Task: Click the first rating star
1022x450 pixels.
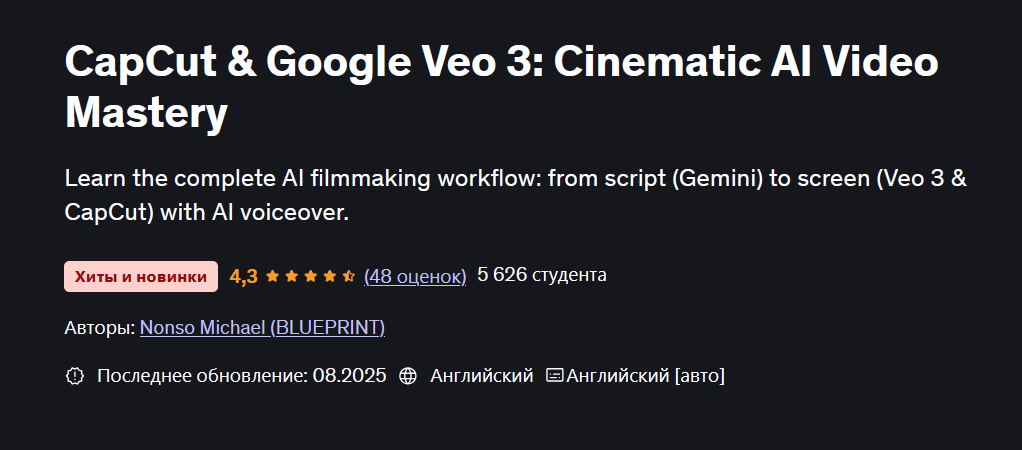Action: tap(272, 276)
